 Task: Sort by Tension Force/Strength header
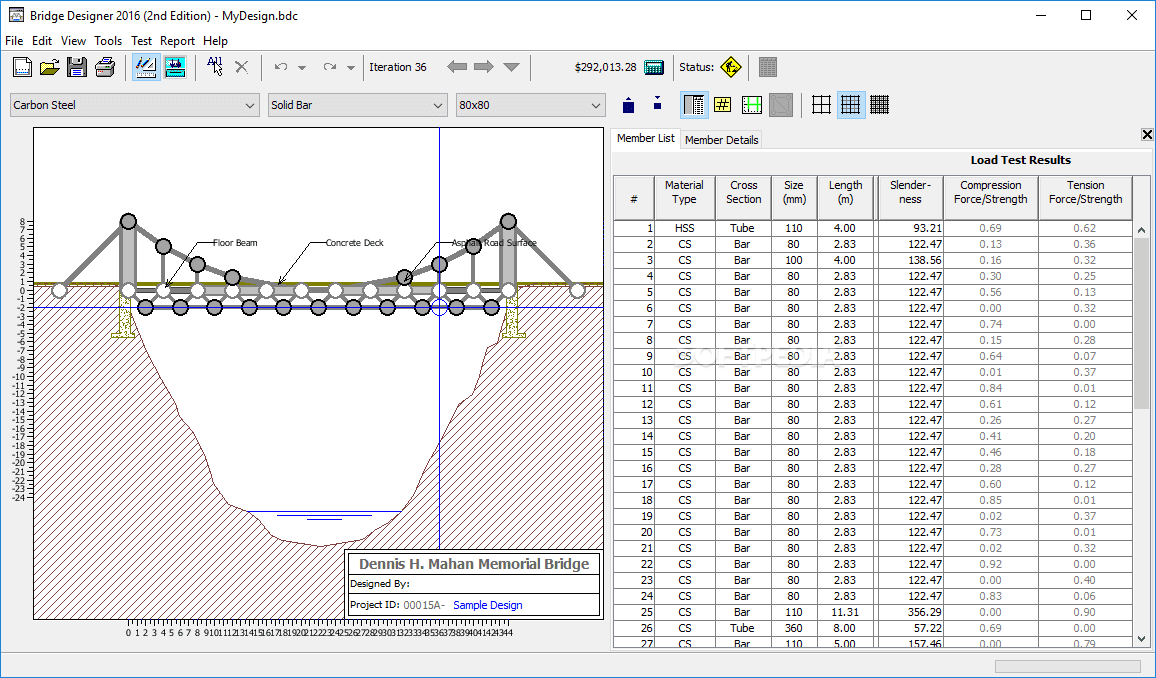tap(1085, 198)
